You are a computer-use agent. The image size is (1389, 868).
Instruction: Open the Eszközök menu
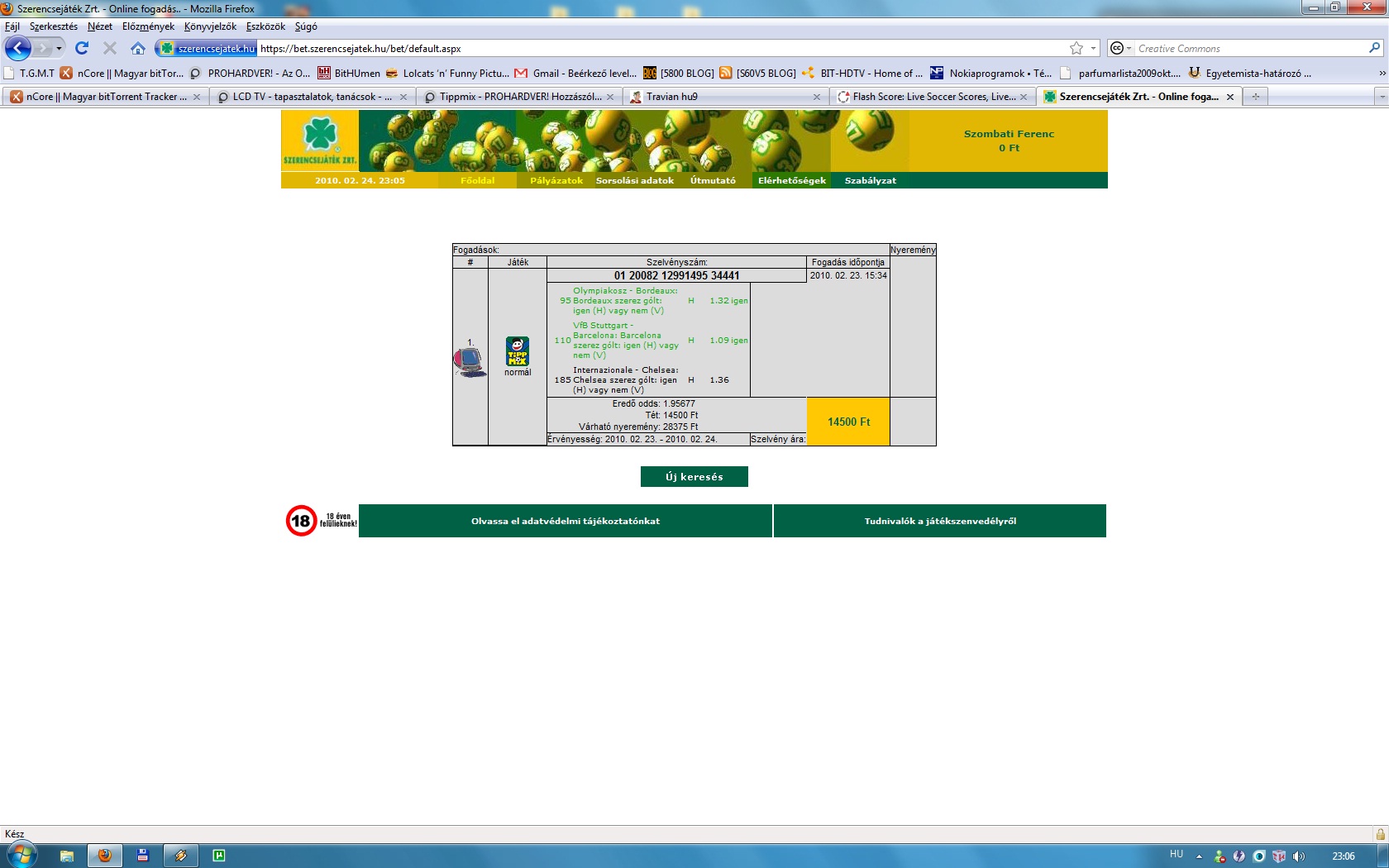click(265, 26)
